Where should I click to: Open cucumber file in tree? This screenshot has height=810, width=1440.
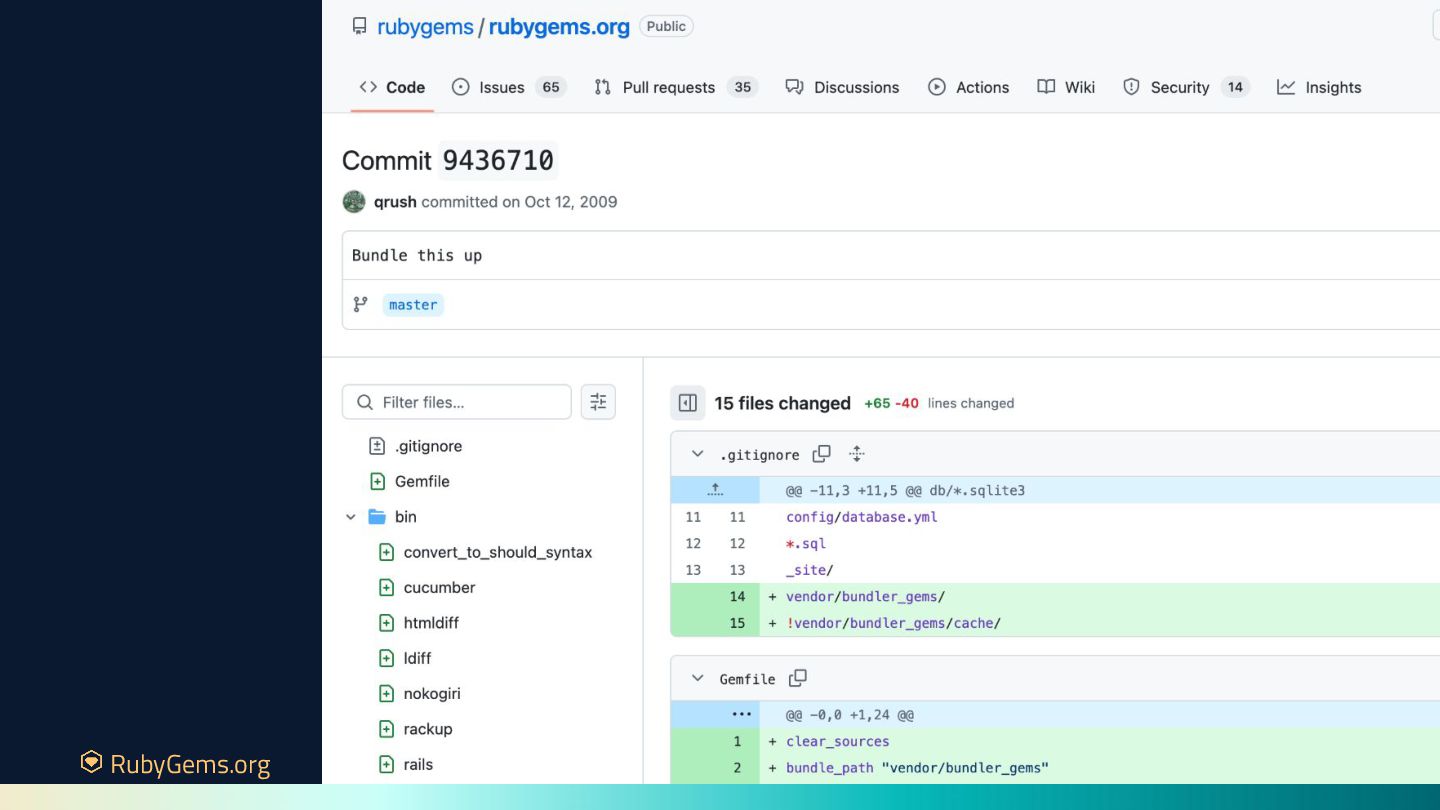click(x=439, y=587)
